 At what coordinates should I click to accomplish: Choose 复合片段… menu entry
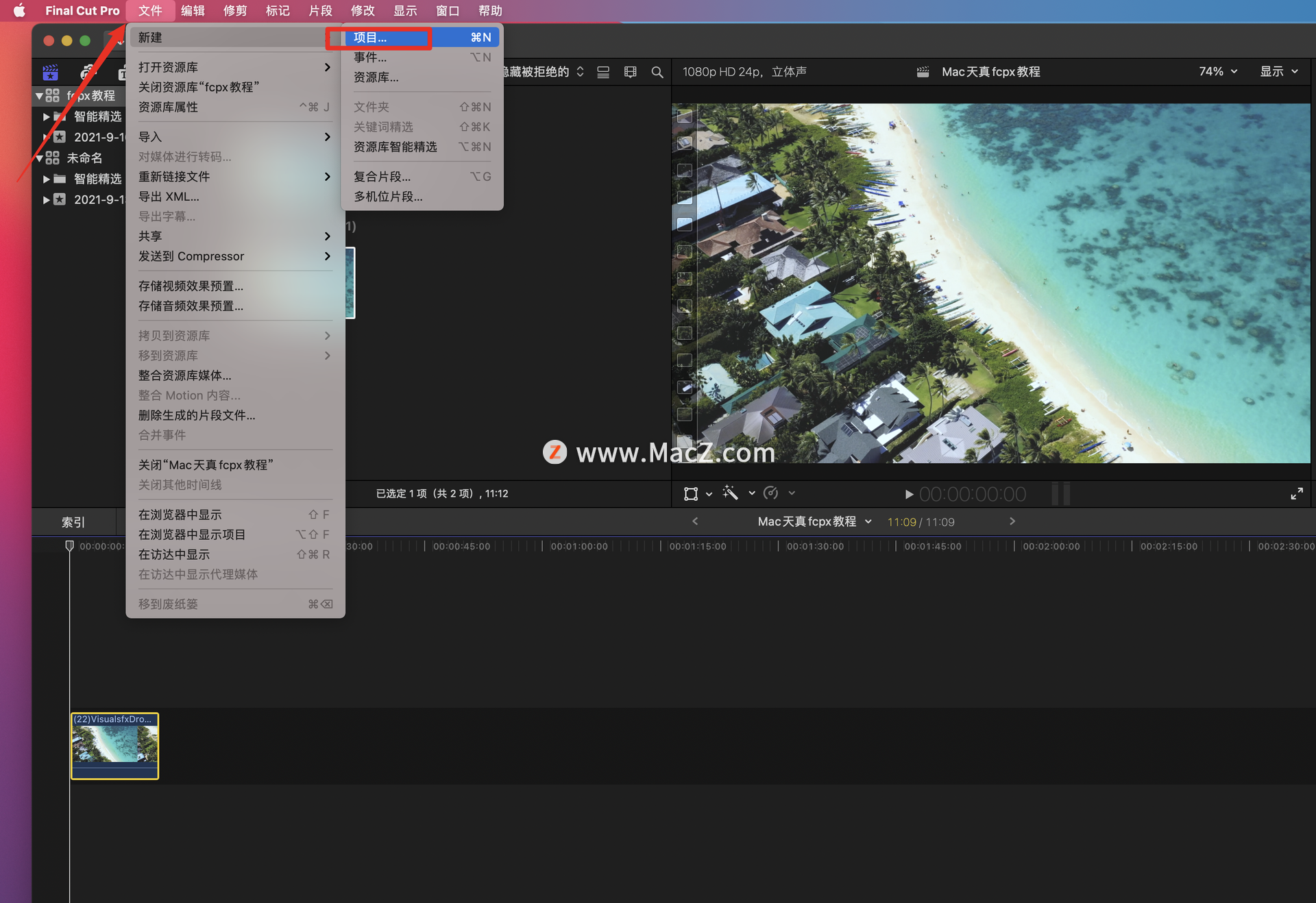422,176
